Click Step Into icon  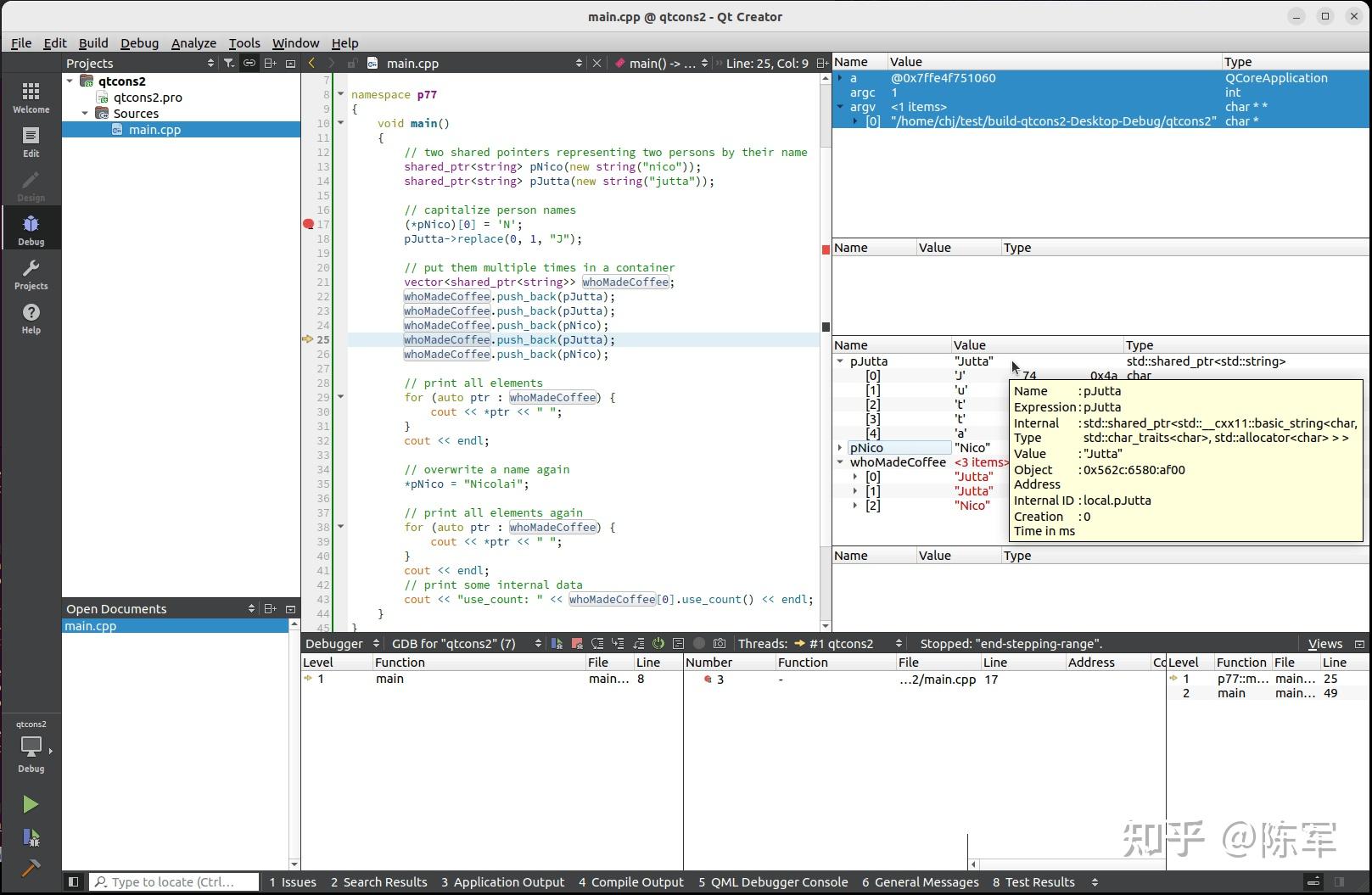click(x=618, y=644)
